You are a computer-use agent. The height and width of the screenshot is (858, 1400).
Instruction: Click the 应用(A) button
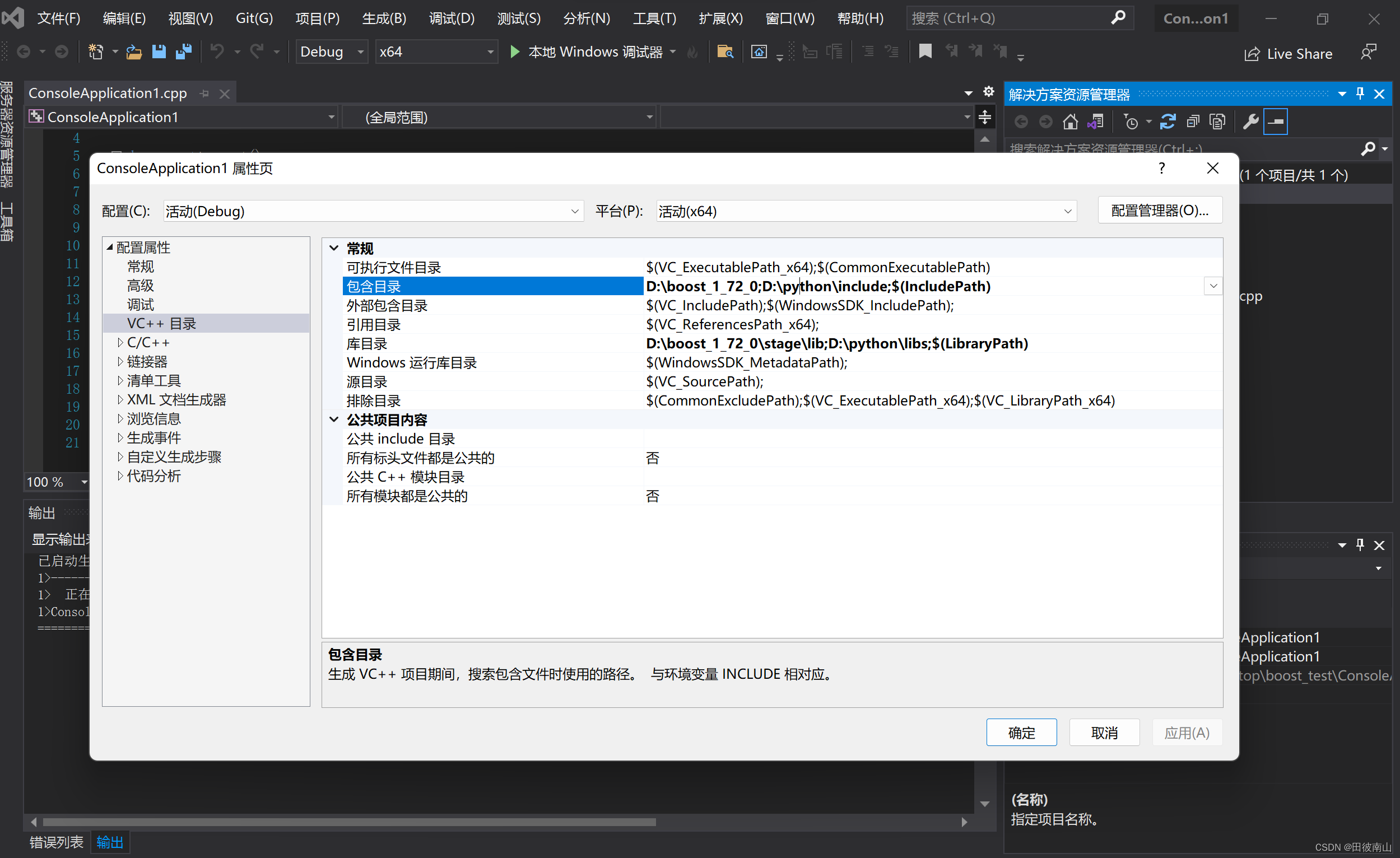click(1187, 733)
